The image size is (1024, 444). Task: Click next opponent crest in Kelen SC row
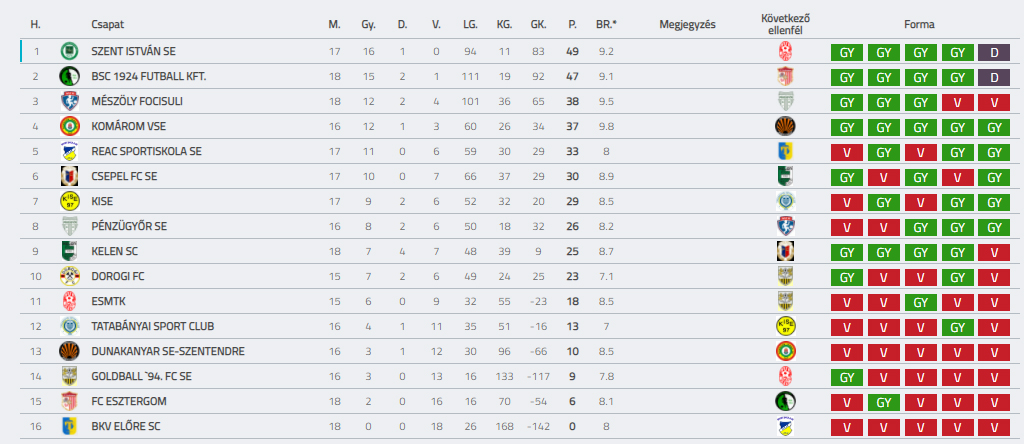785,251
